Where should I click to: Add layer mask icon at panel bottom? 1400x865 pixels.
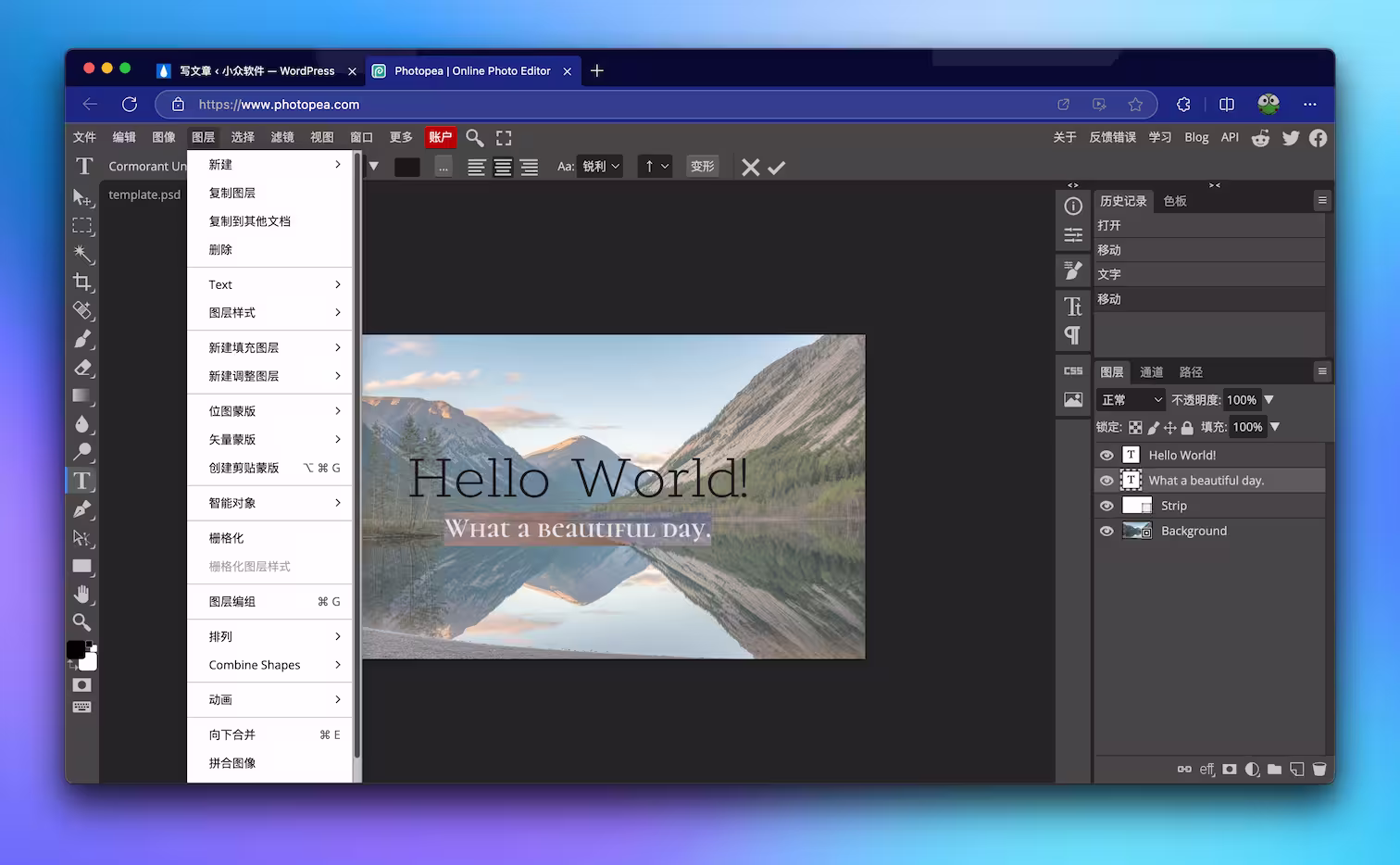pos(1230,770)
